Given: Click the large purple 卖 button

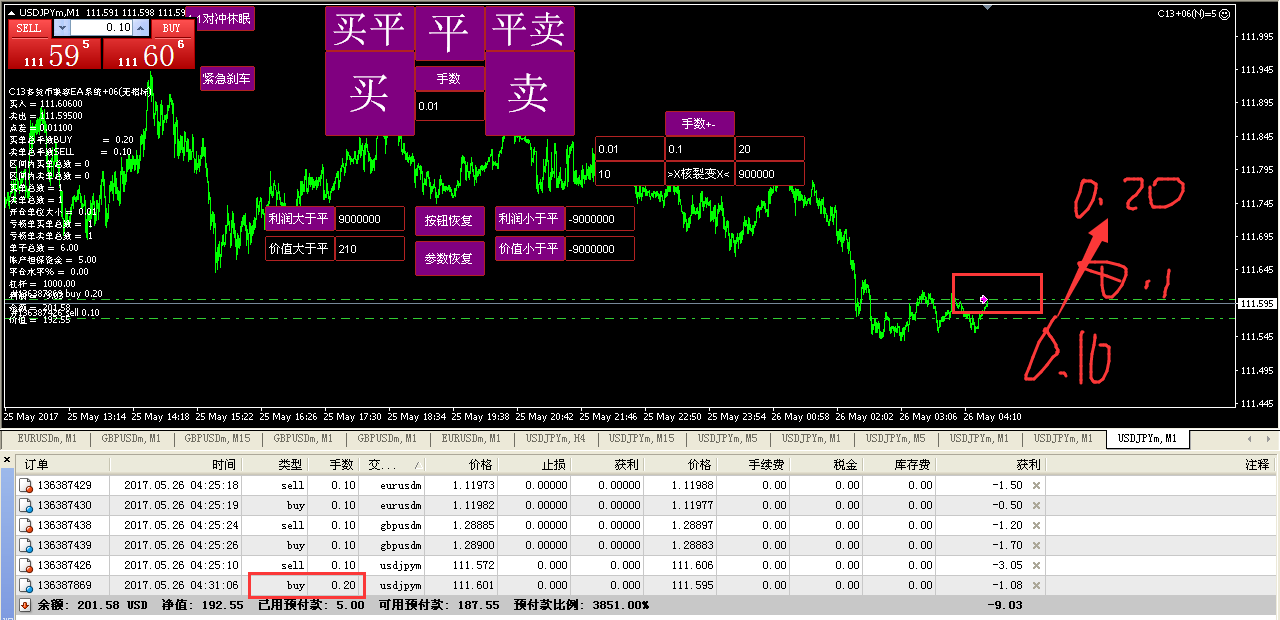Looking at the screenshot, I should pyautogui.click(x=529, y=93).
